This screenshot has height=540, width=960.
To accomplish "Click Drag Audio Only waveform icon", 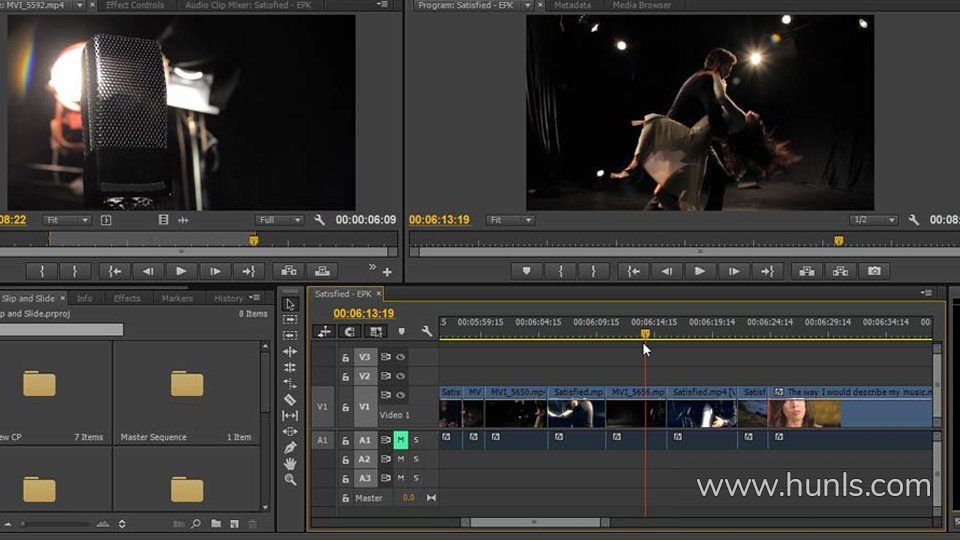I will (x=183, y=220).
